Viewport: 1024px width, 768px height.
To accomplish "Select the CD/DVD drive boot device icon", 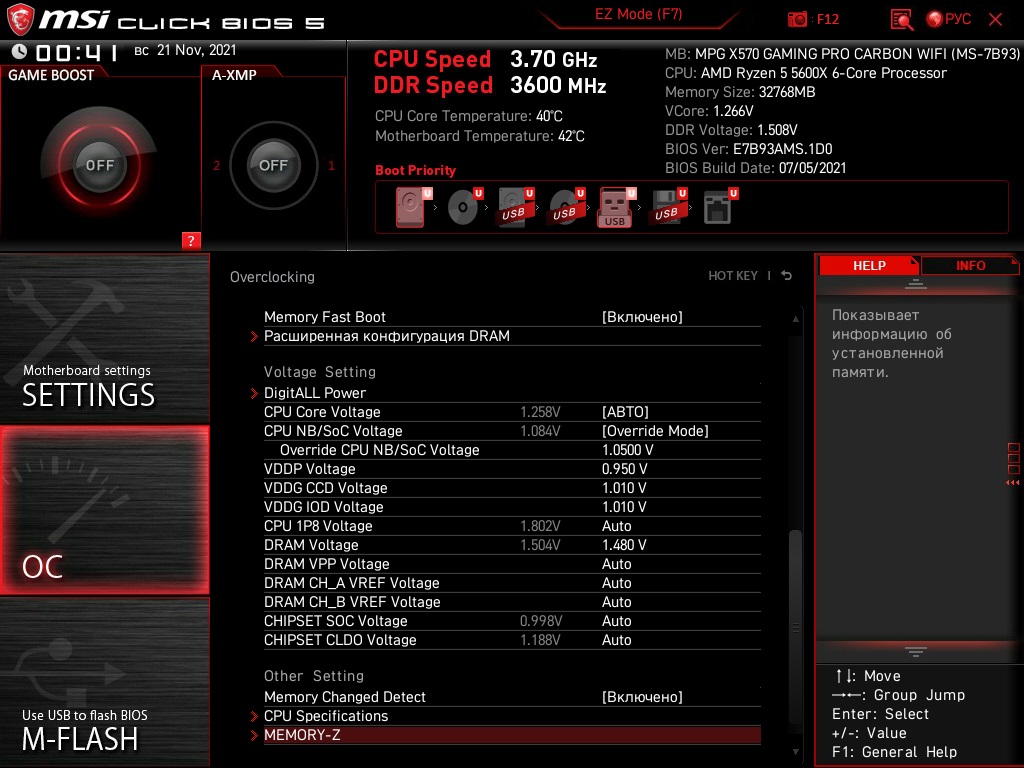I will (465, 207).
